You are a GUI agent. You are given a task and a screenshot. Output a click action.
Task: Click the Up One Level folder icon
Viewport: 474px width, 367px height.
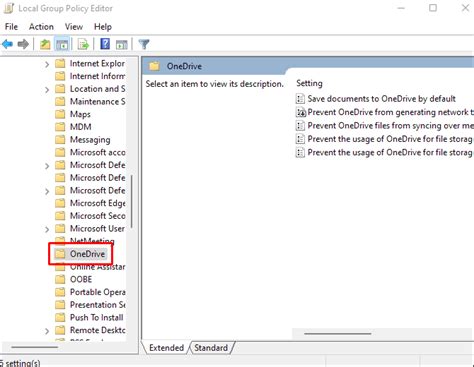pyautogui.click(x=45, y=44)
